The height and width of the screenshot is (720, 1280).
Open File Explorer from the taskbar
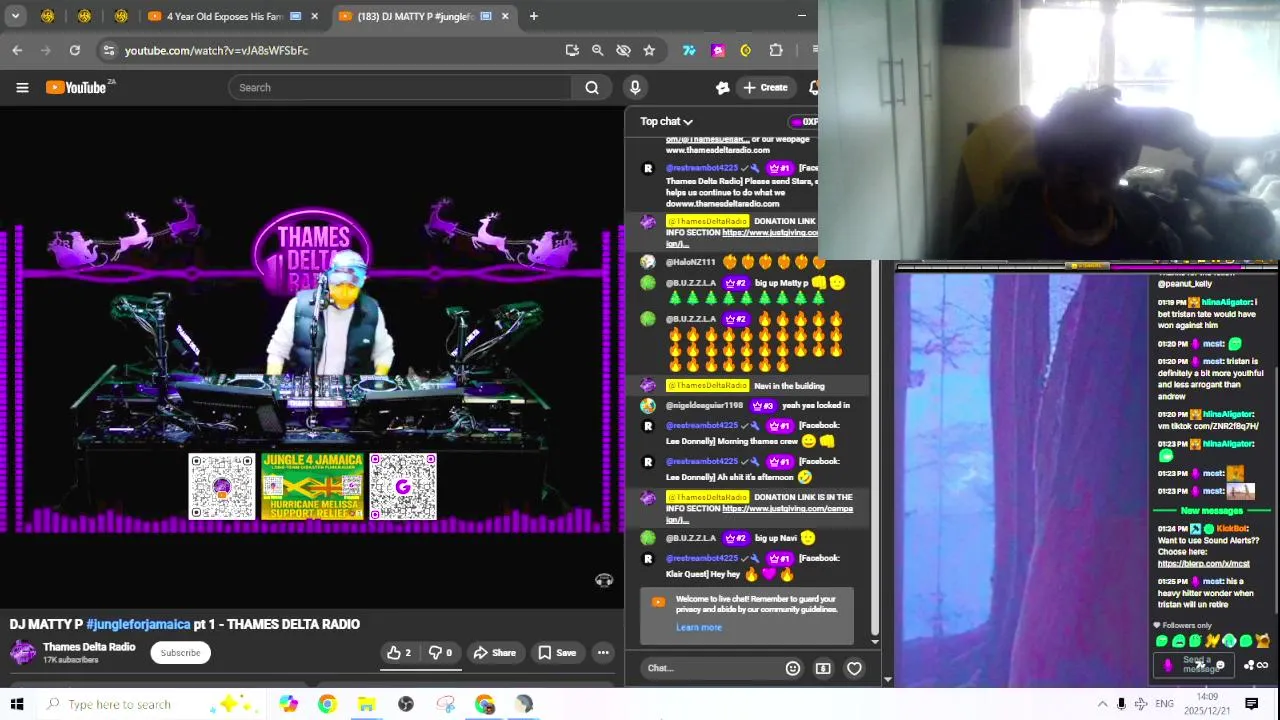tap(366, 704)
